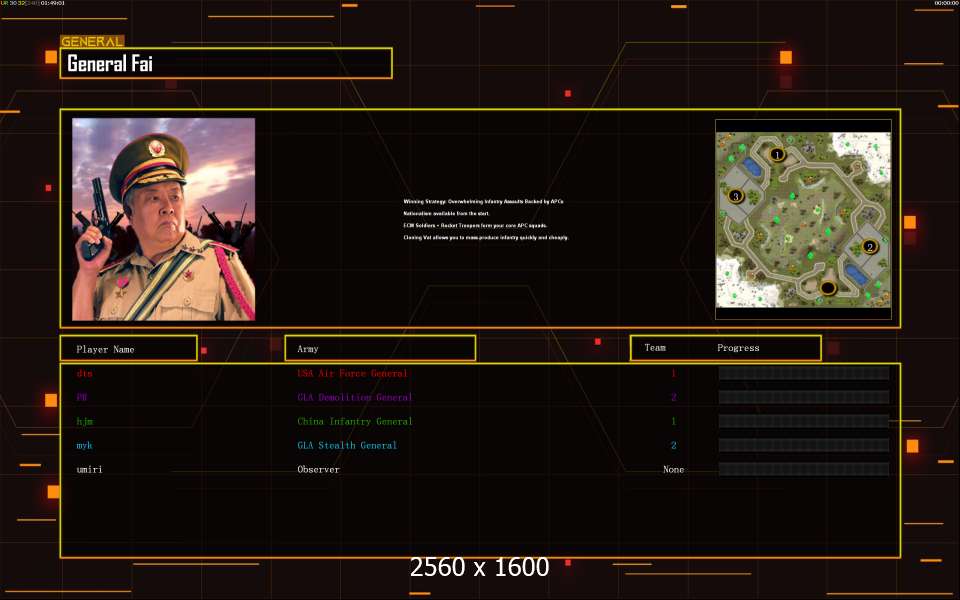Click the player name umiri
This screenshot has width=960, height=600.
tap(90, 470)
